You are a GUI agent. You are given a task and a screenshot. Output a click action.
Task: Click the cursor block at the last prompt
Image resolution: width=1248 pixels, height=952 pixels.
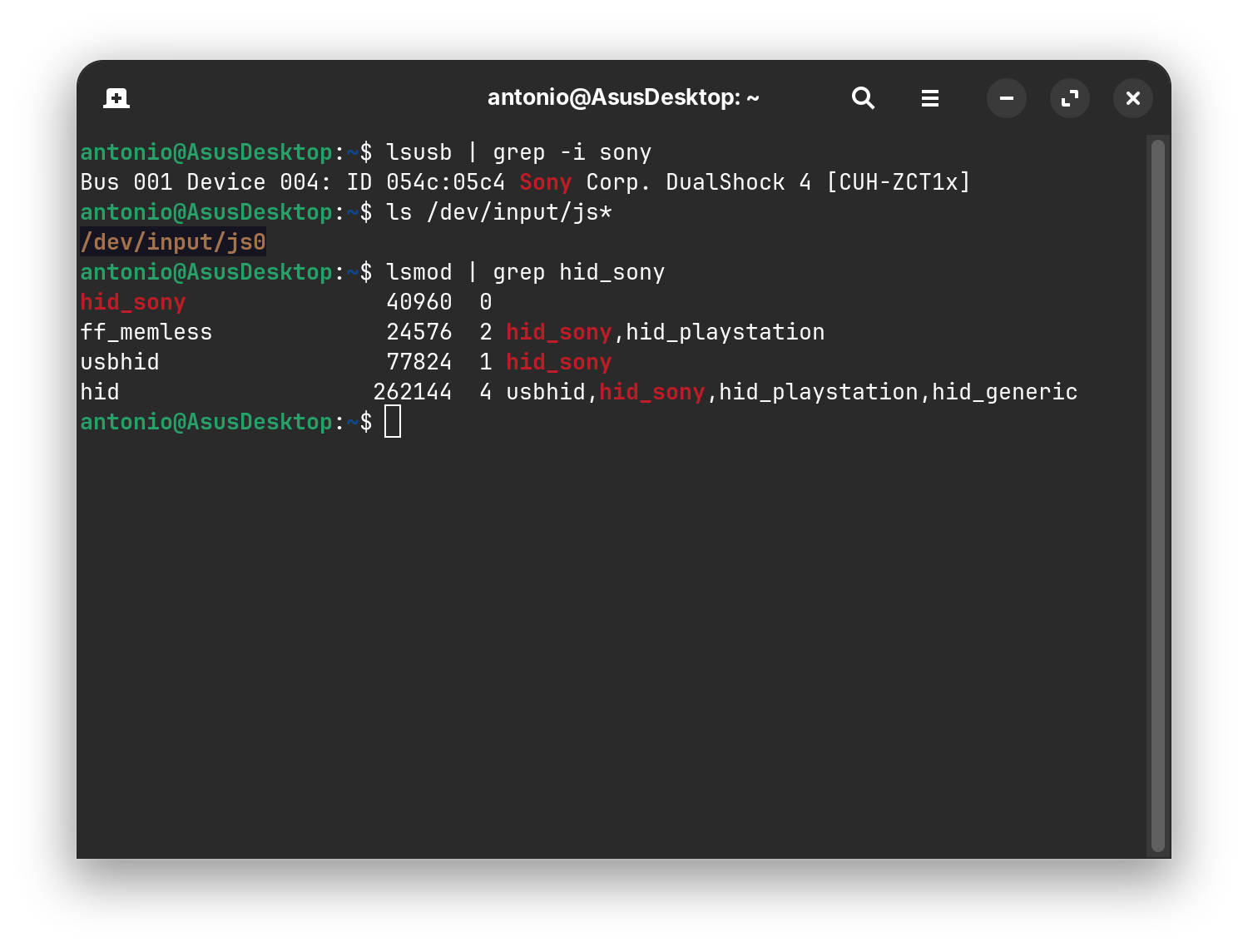click(x=393, y=422)
